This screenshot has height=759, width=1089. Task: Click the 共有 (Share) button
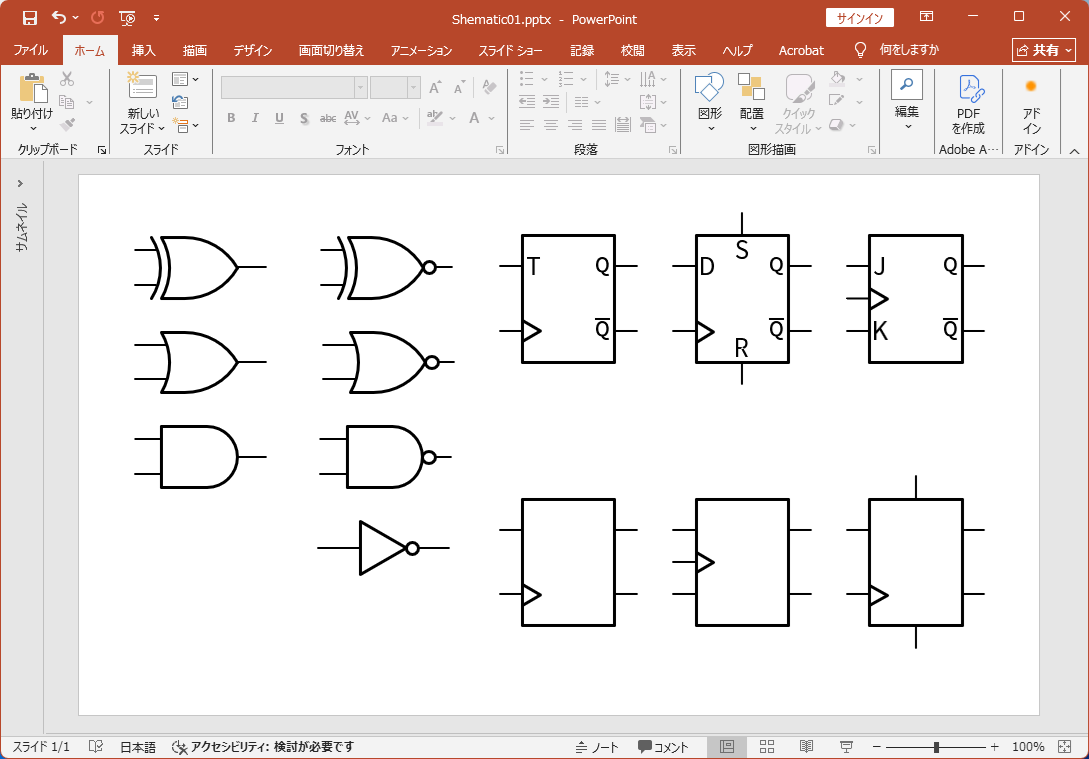point(1043,50)
